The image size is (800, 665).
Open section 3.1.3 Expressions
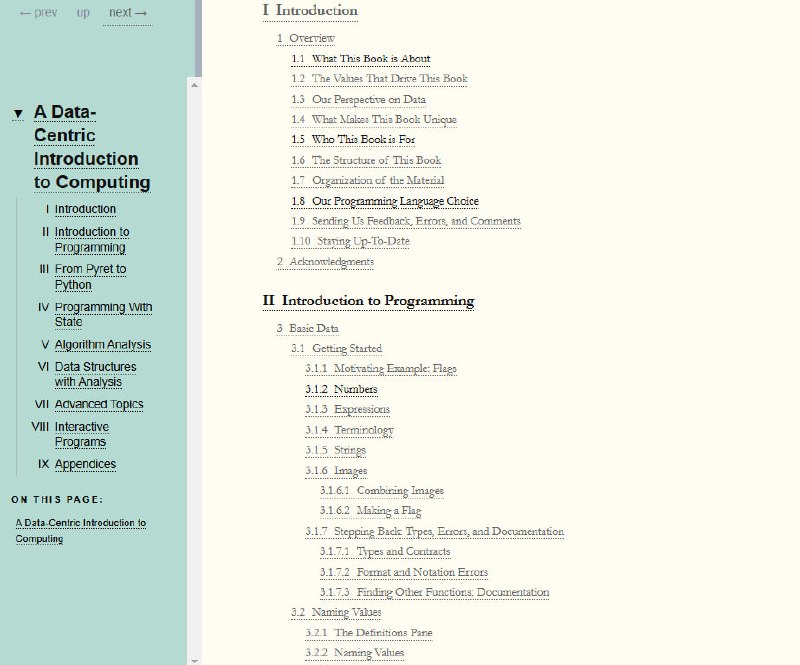pos(347,409)
